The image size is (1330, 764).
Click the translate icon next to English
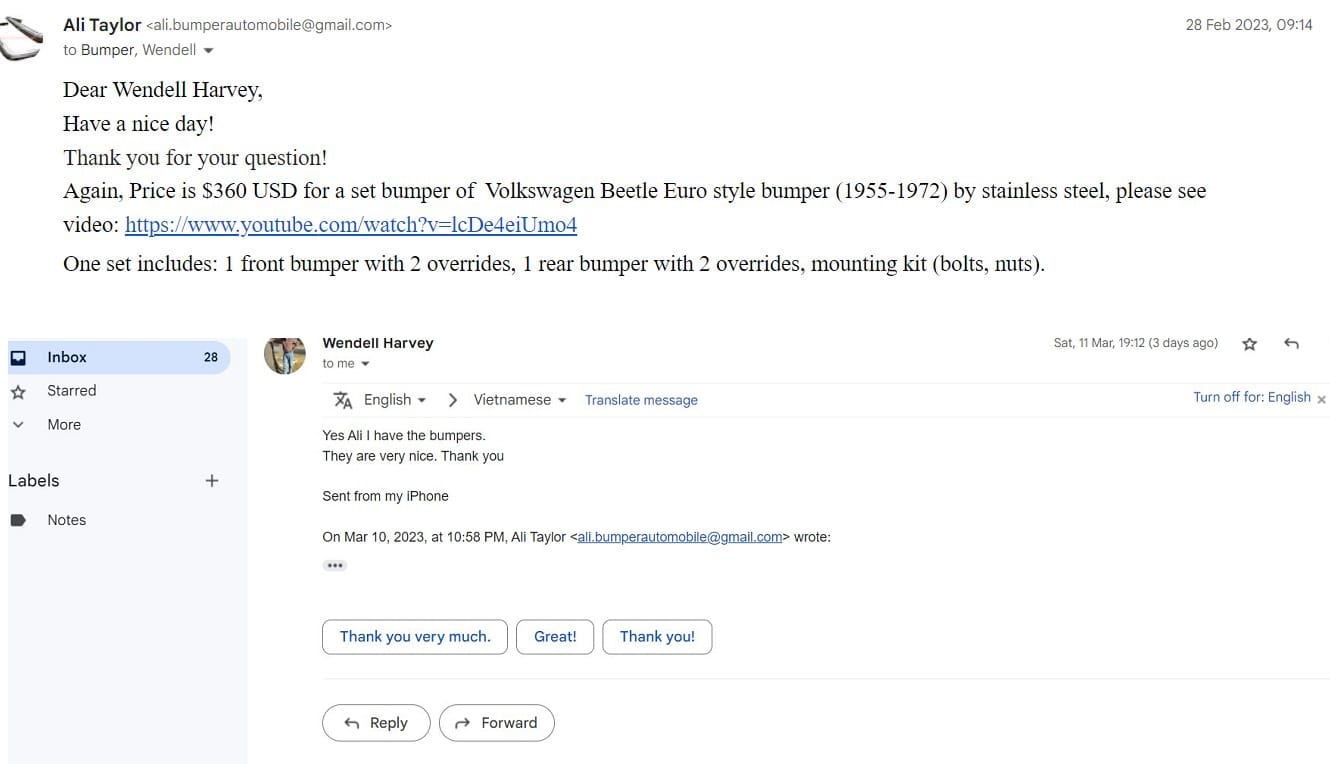pyautogui.click(x=343, y=400)
